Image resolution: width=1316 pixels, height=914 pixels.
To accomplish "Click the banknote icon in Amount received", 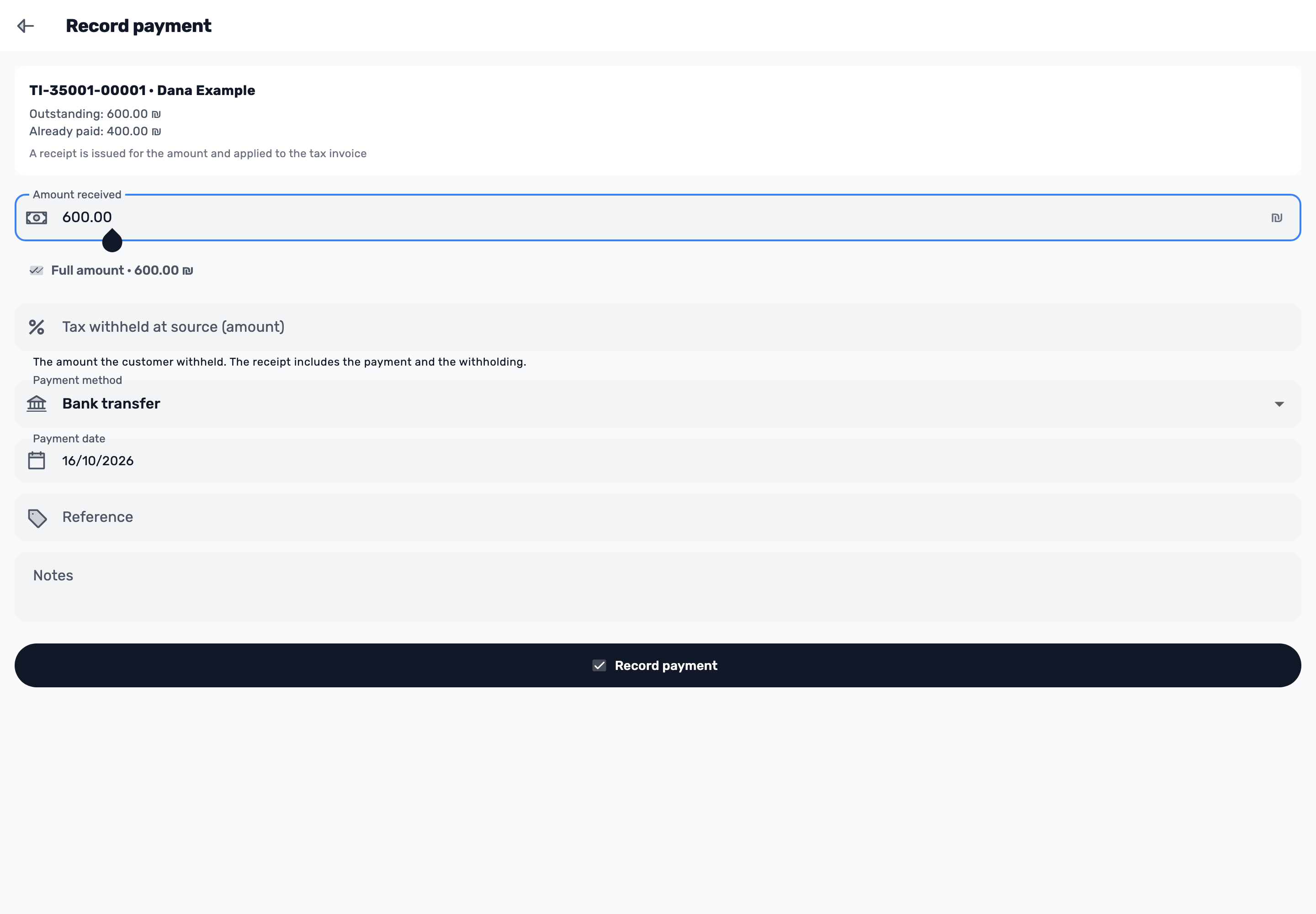I will click(37, 218).
